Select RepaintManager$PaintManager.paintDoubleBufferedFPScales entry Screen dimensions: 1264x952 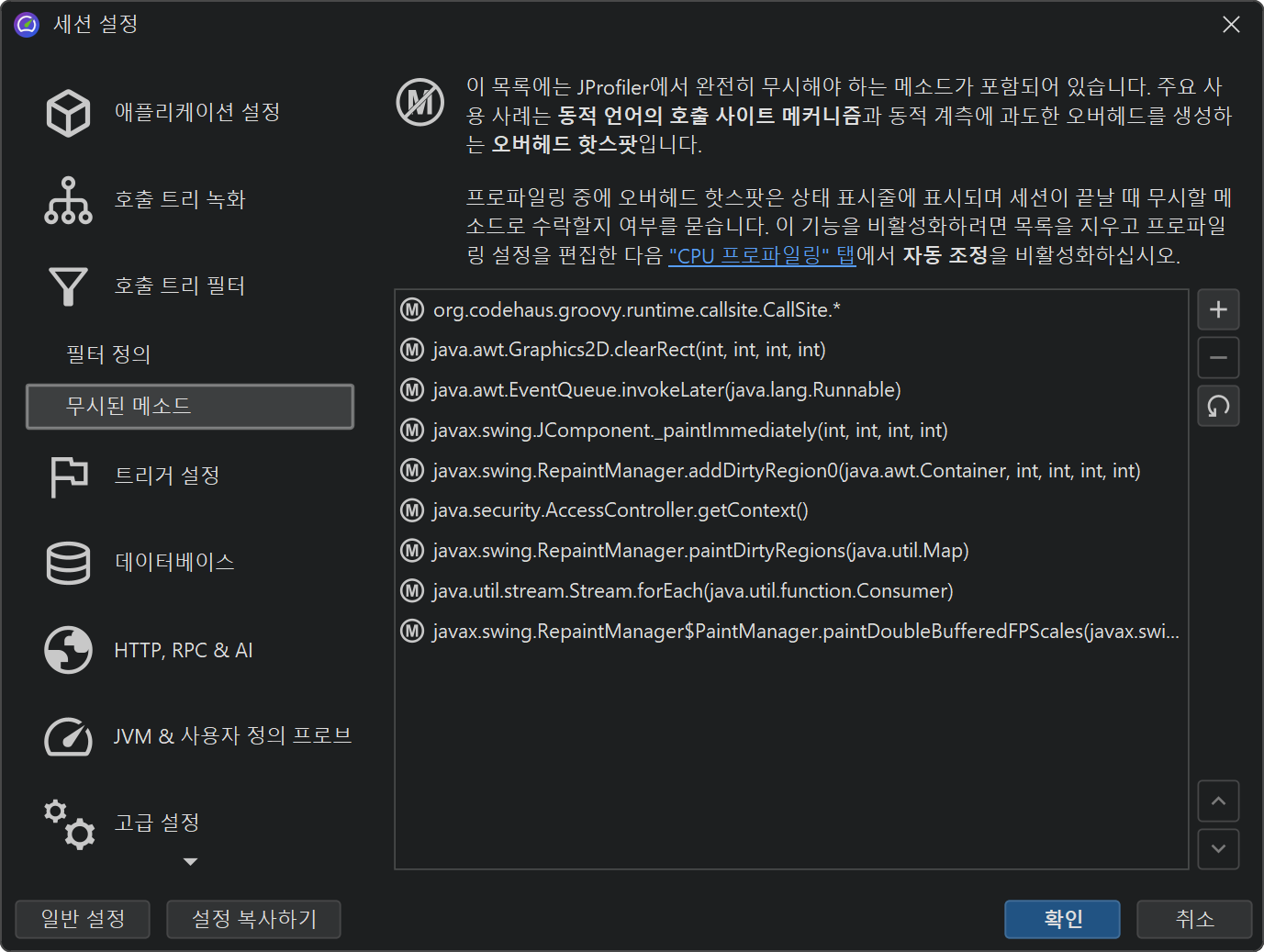[x=791, y=632]
